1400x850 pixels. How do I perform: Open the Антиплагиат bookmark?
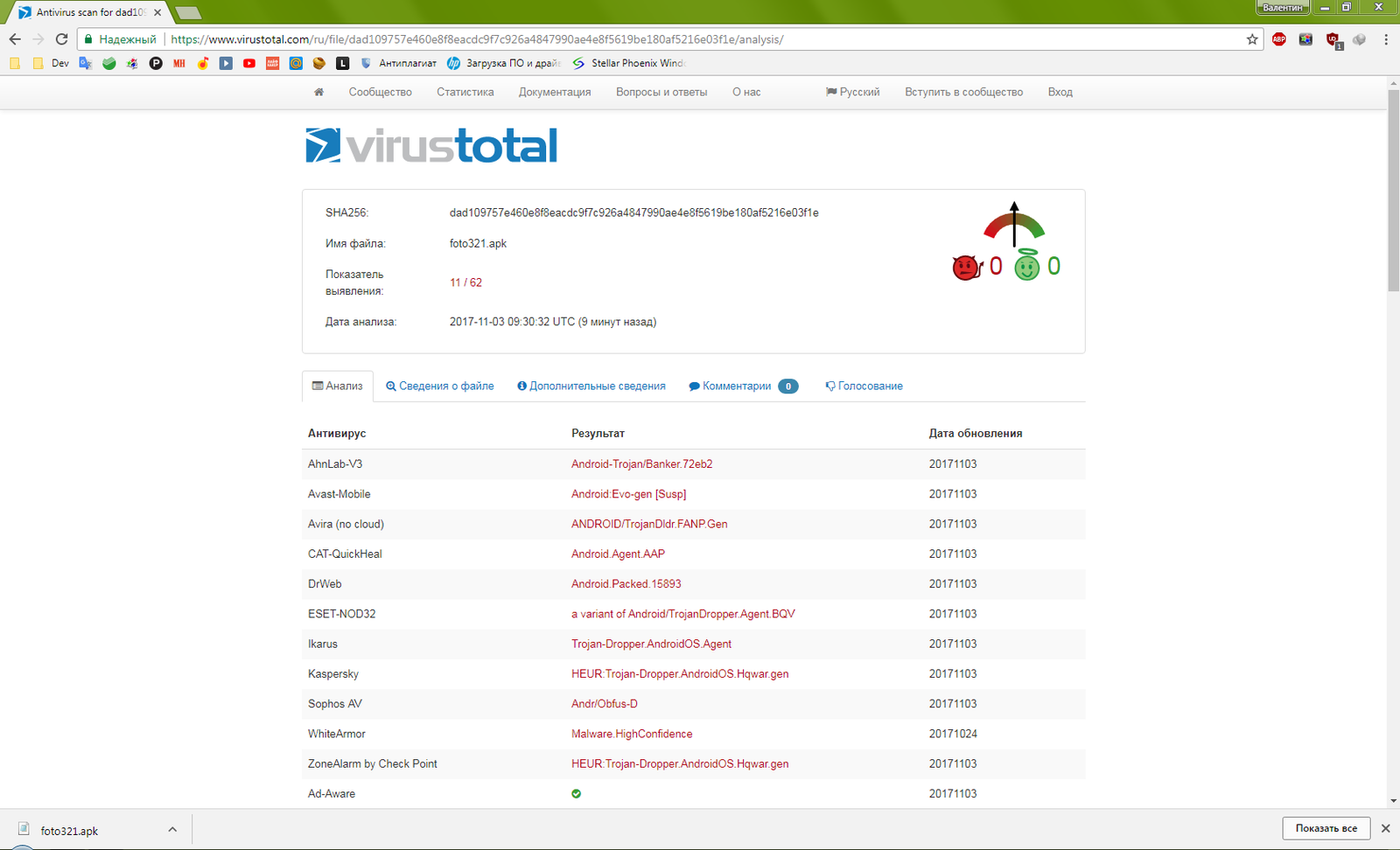398,63
